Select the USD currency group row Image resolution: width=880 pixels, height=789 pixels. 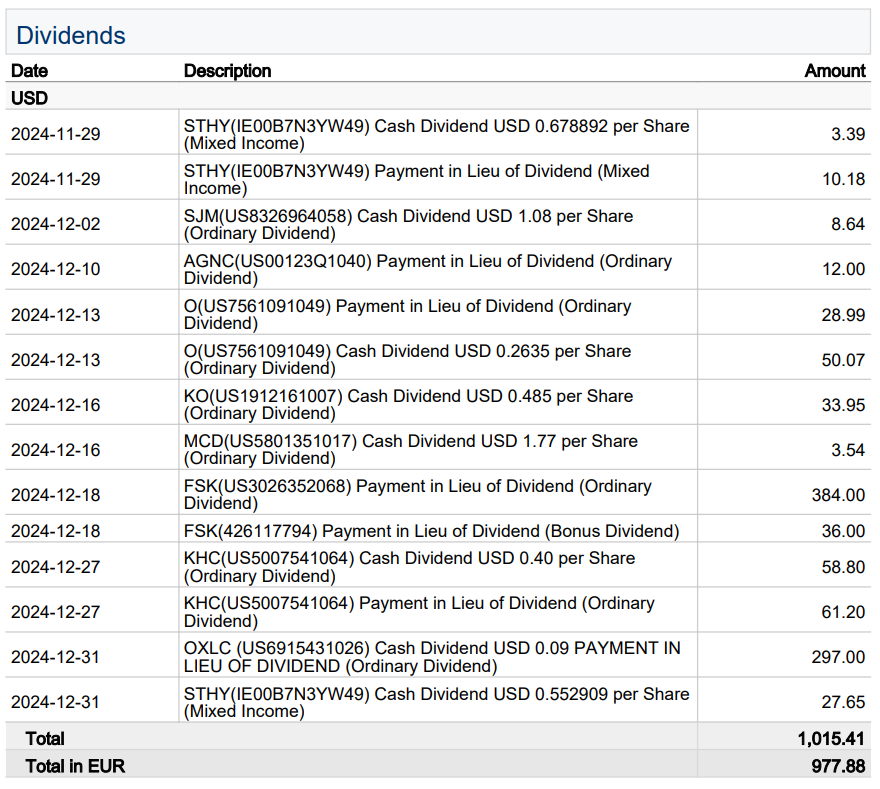29,98
